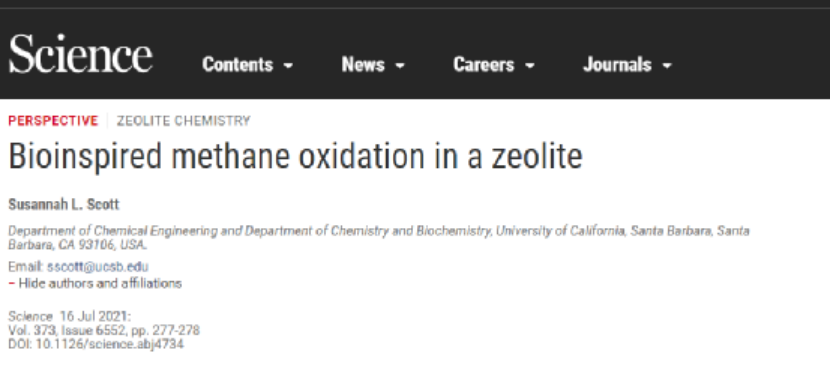830x365 pixels.
Task: Collapse with Hide authors and affiliations
Action: coord(100,284)
